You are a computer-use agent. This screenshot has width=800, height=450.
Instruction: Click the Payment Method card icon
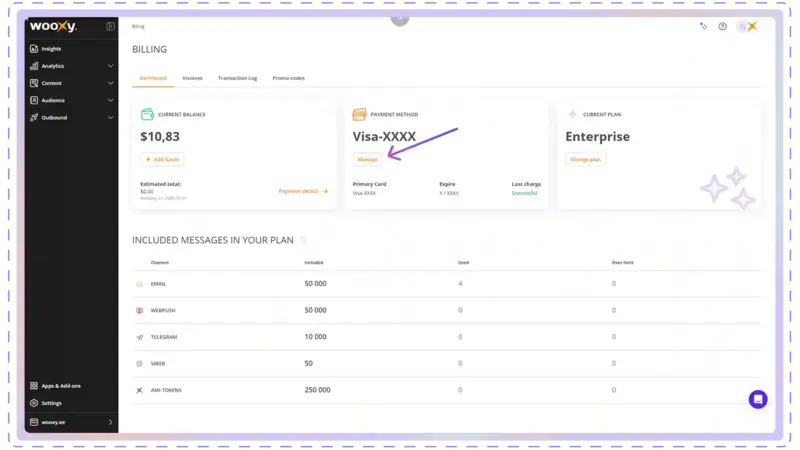(x=359, y=114)
